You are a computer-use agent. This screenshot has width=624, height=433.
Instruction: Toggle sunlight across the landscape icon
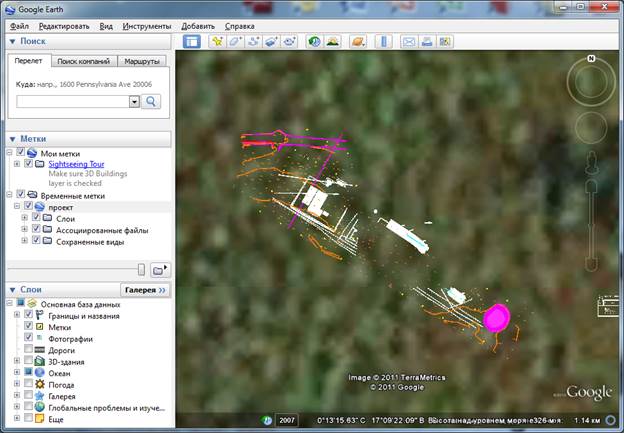click(333, 41)
